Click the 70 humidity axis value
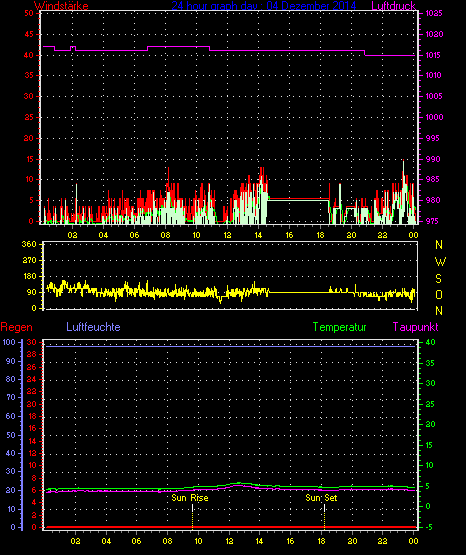Image resolution: width=466 pixels, height=555 pixels. tap(11, 397)
